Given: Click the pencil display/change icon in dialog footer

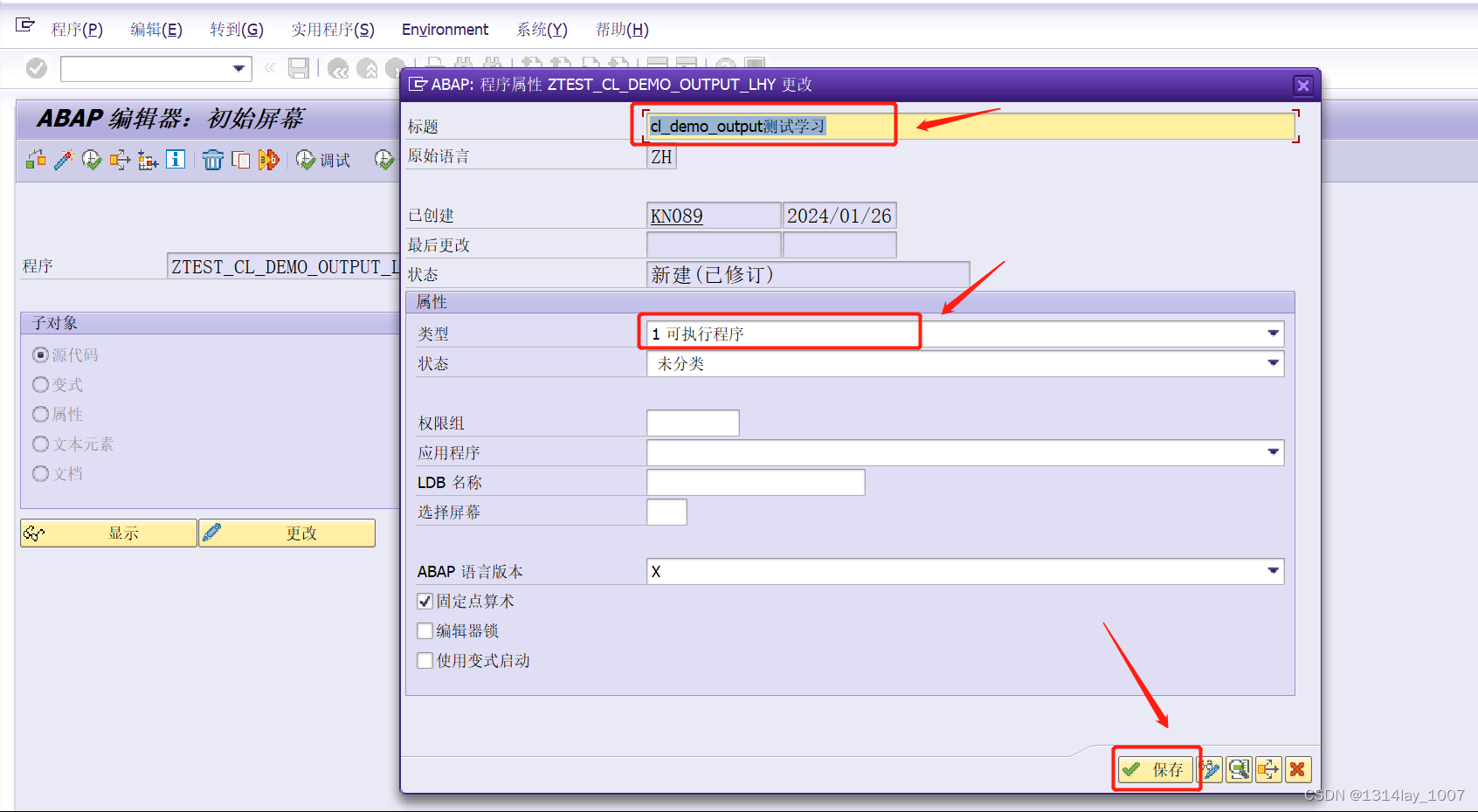Looking at the screenshot, I should pyautogui.click(x=1210, y=769).
